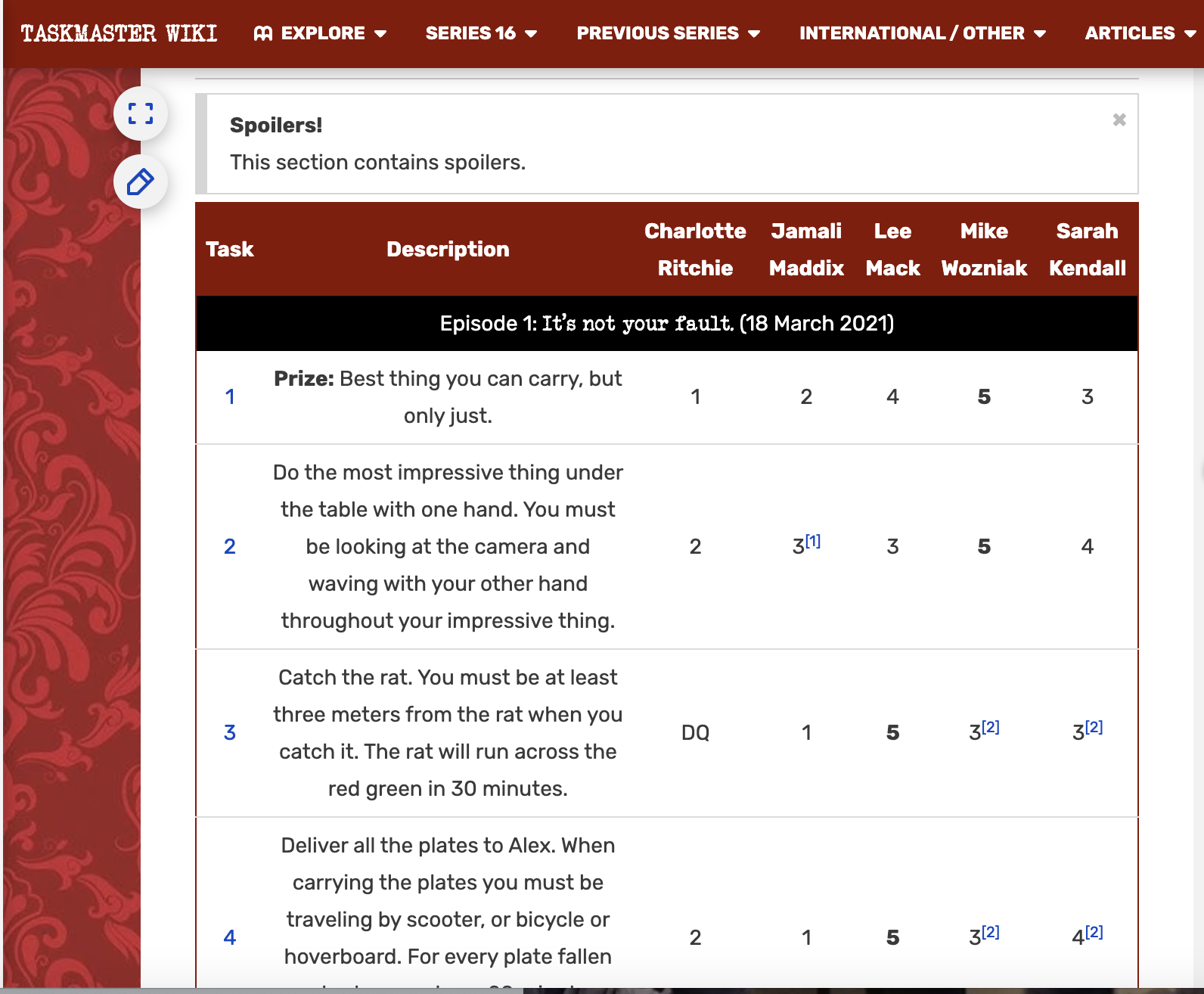
Task: Open the Taskmaster Wiki home logo
Action: [x=119, y=33]
